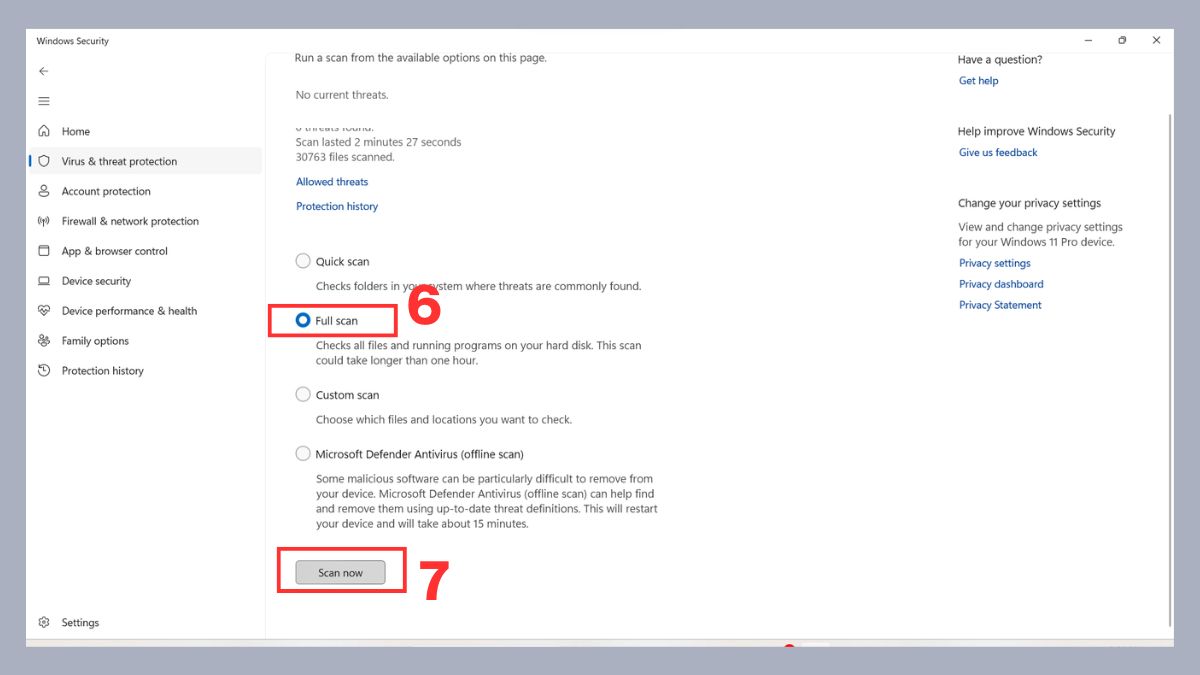Viewport: 1200px width, 675px height.
Task: Click the App & browser control window icon
Action: (44, 251)
